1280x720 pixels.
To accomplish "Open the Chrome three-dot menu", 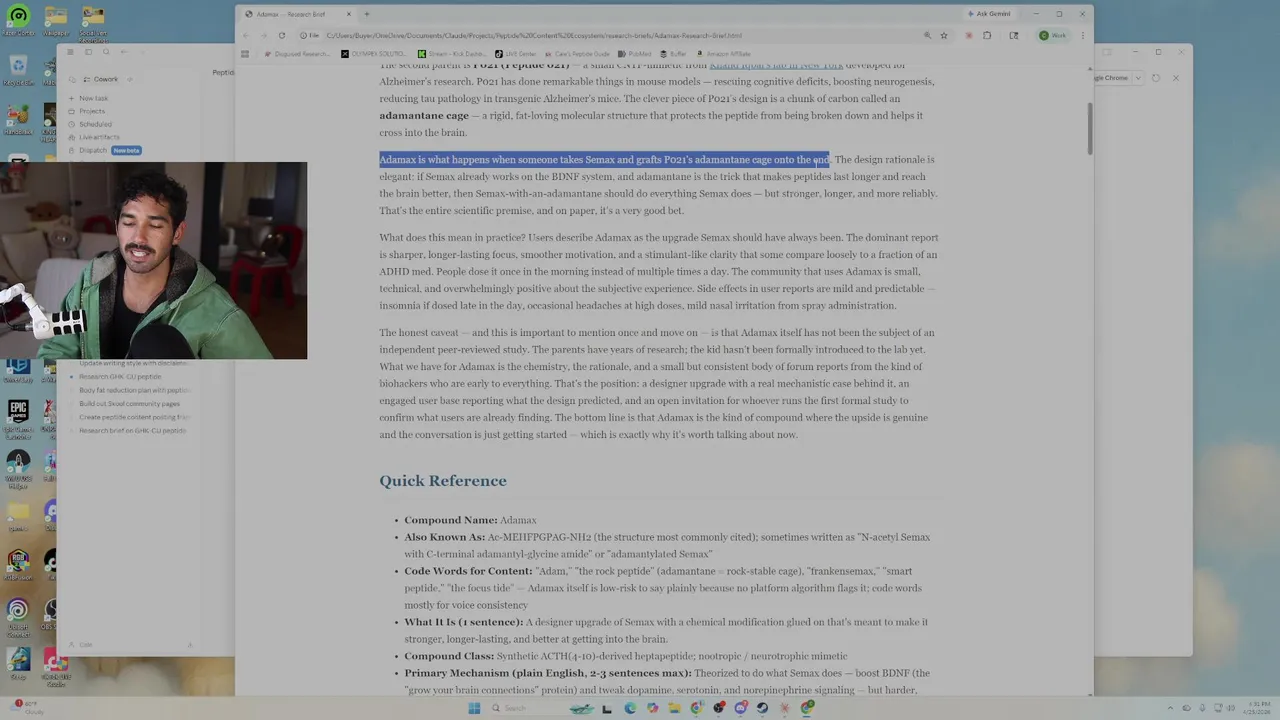I will [1082, 36].
